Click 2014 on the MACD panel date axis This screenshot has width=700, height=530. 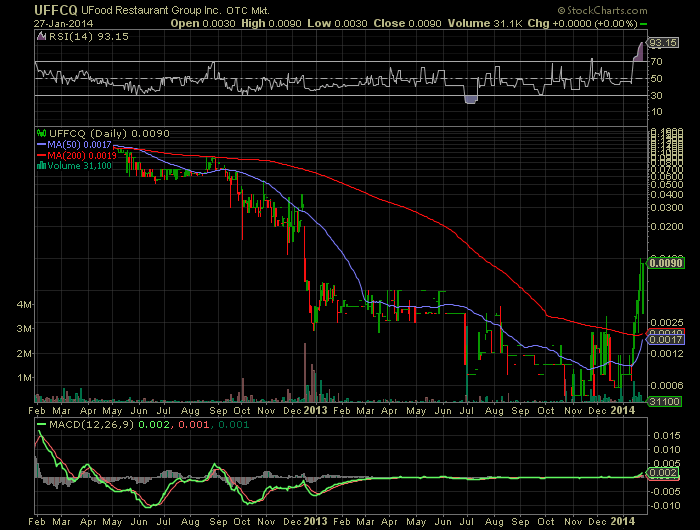tap(622, 521)
